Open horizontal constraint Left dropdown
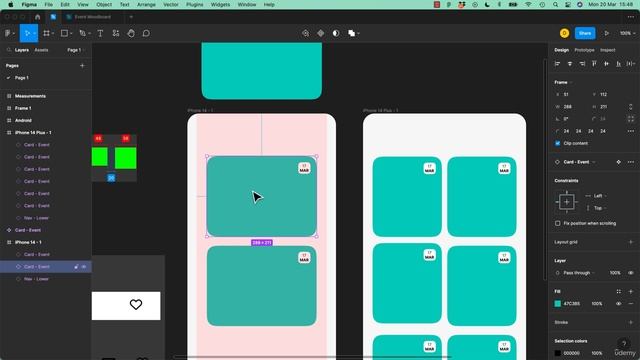 pos(600,196)
